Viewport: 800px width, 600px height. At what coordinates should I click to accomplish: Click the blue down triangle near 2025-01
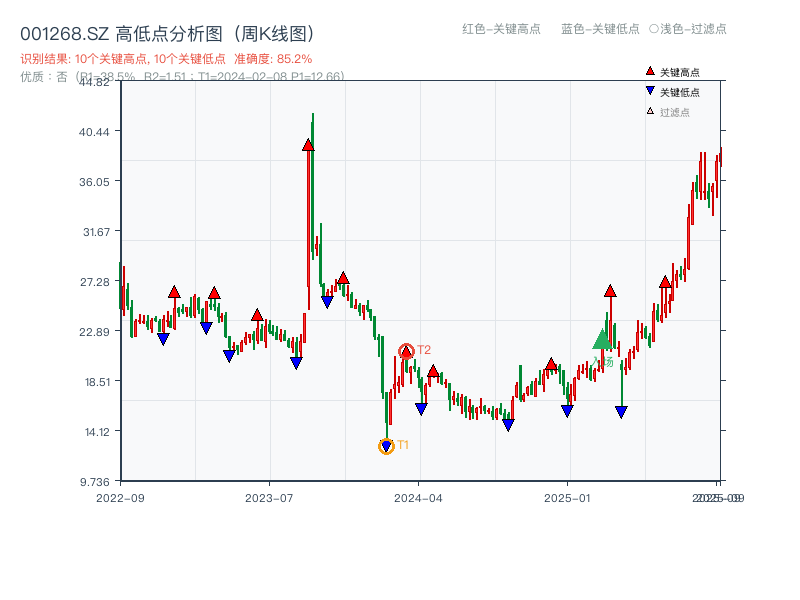click(568, 409)
